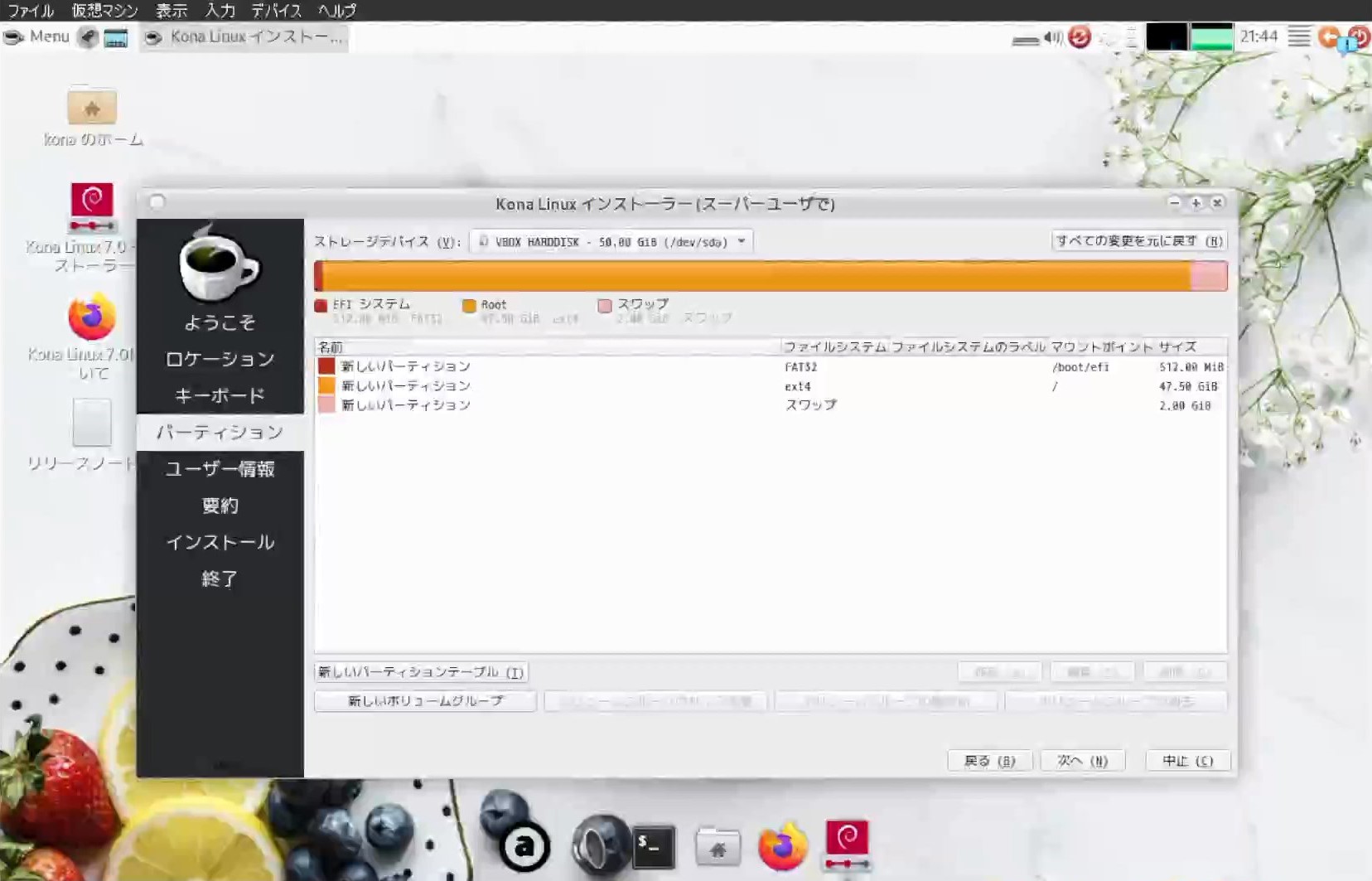Click the coffee cup logo in the installer sidebar

[x=220, y=265]
